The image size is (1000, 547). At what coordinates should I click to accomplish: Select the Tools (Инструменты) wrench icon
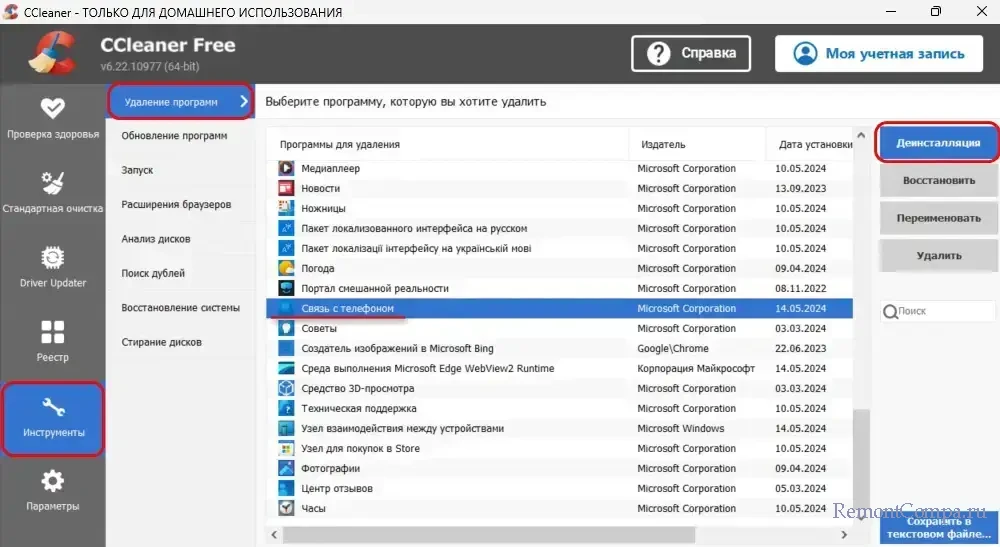tap(53, 407)
